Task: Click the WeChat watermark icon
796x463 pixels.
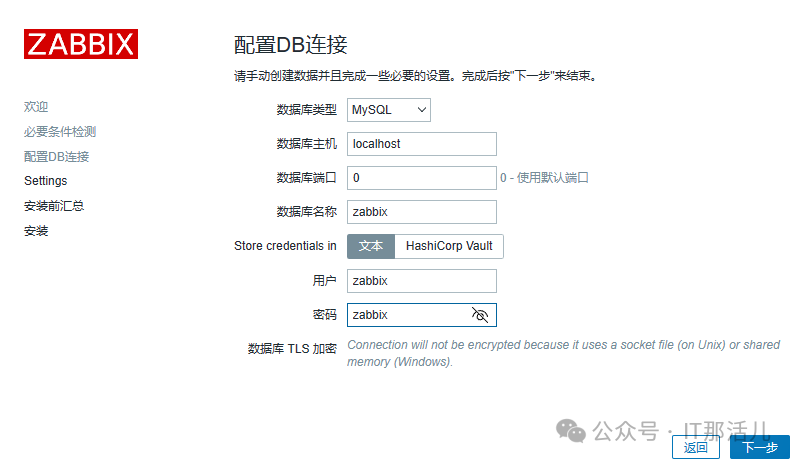Action: coord(571,431)
